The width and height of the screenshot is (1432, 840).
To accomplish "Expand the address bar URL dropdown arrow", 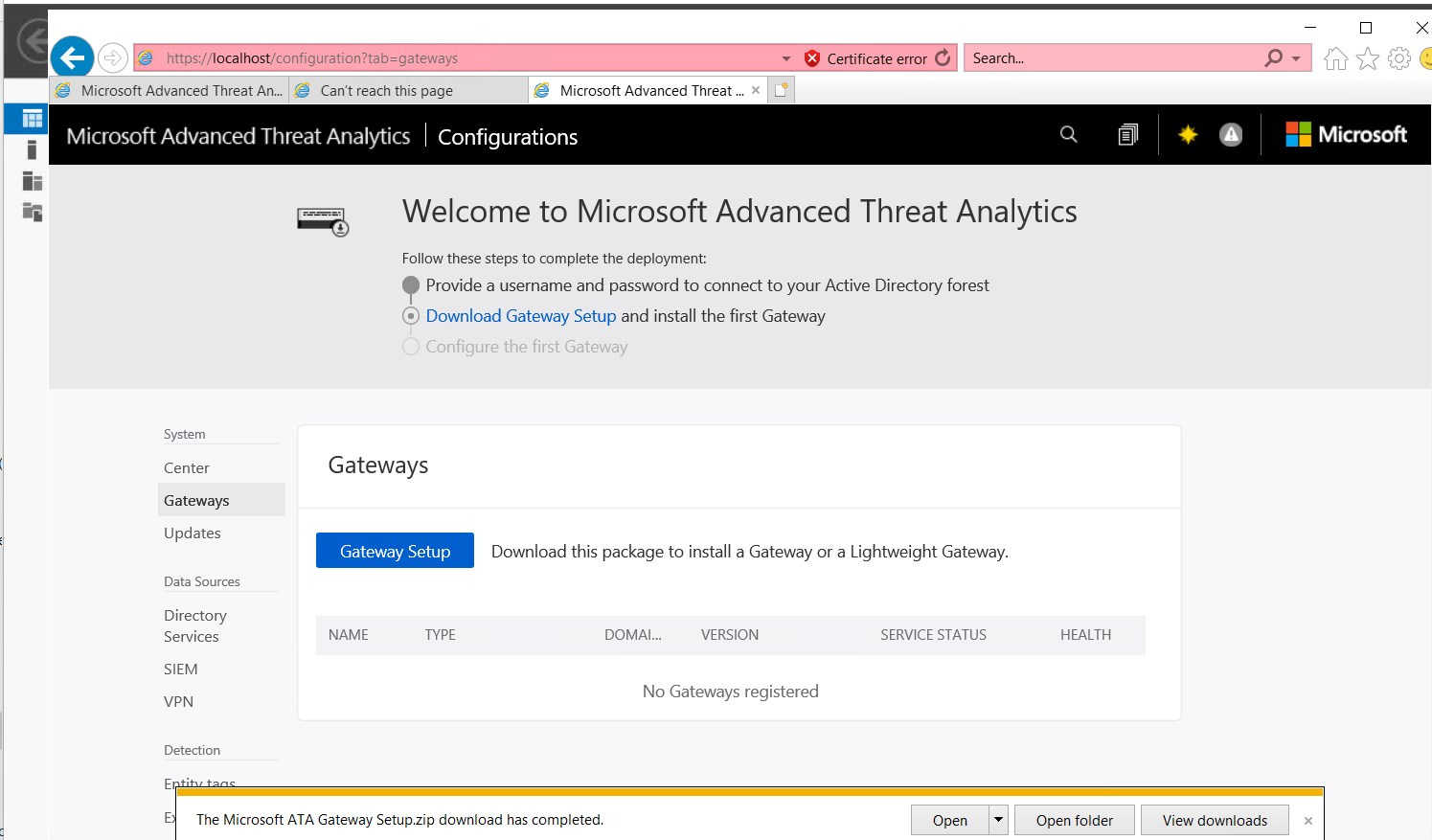I will coord(786,58).
